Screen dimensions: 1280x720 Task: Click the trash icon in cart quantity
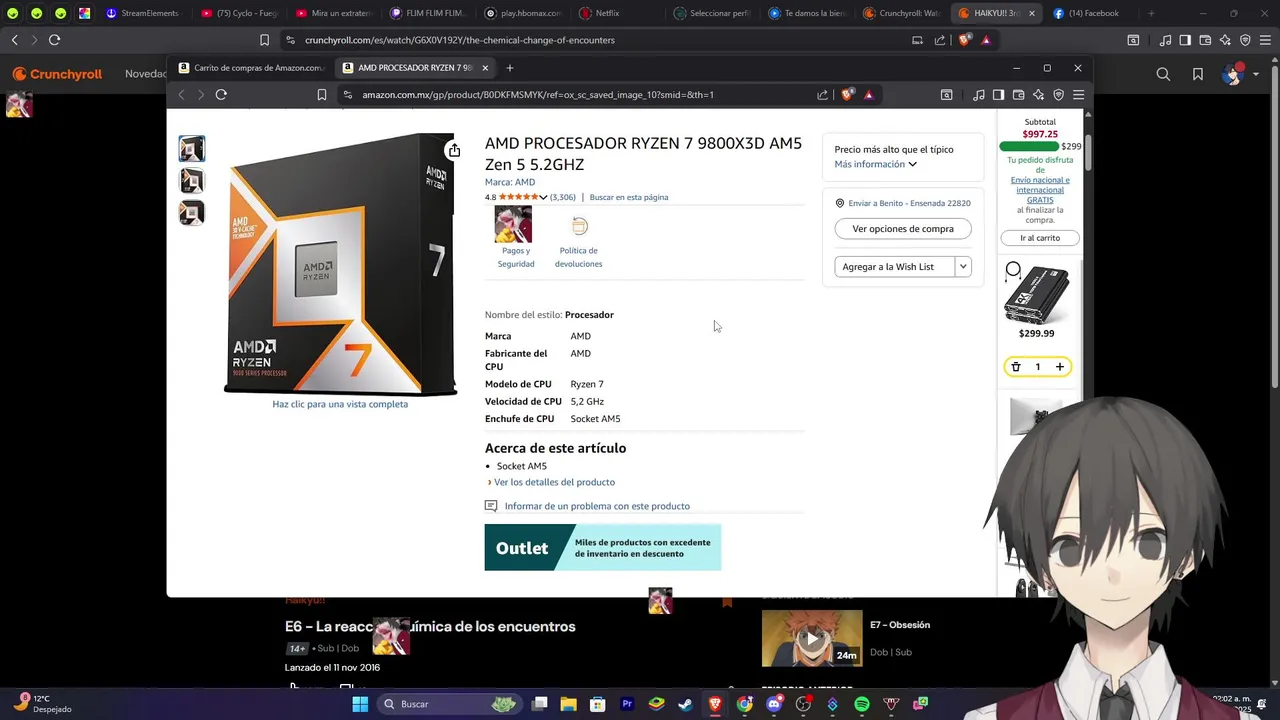click(x=1016, y=367)
